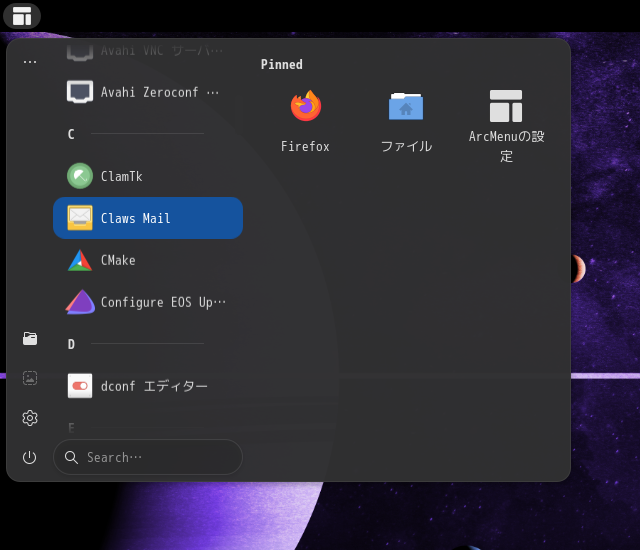Open the ArcMenu button in the top panel

click(x=22, y=16)
